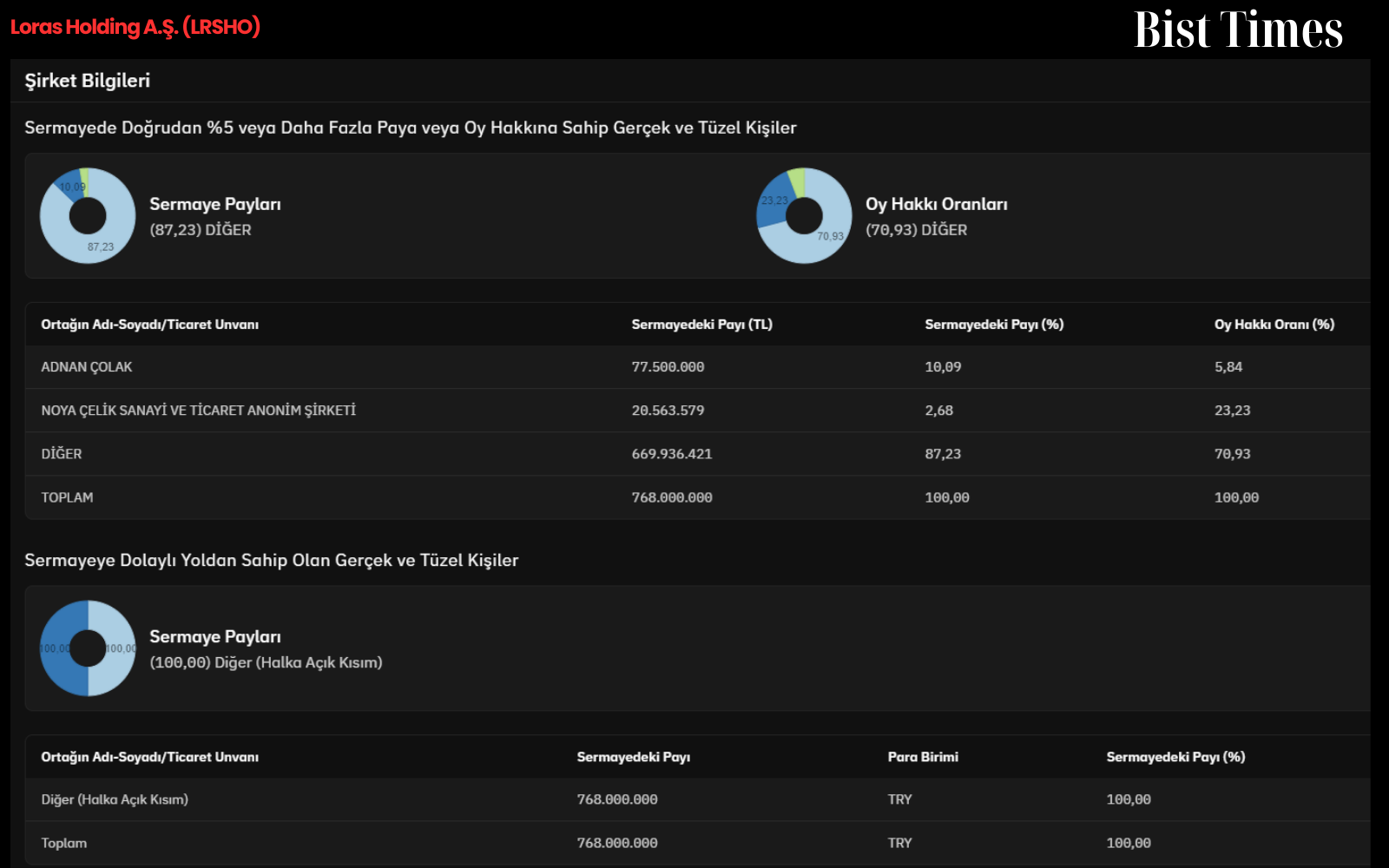Viewport: 1389px width, 868px height.
Task: Select the NOYA ÇELİK SANAYİ row
Action: (698, 411)
